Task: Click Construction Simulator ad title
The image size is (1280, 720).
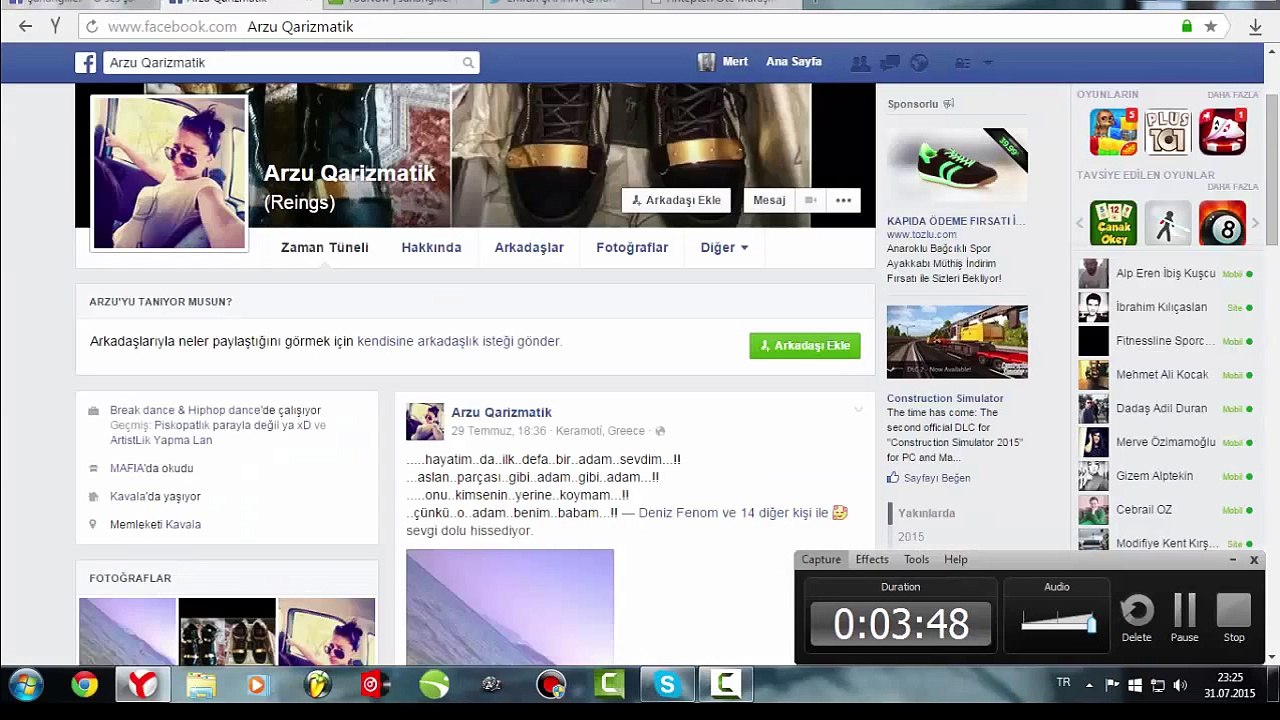Action: point(945,398)
